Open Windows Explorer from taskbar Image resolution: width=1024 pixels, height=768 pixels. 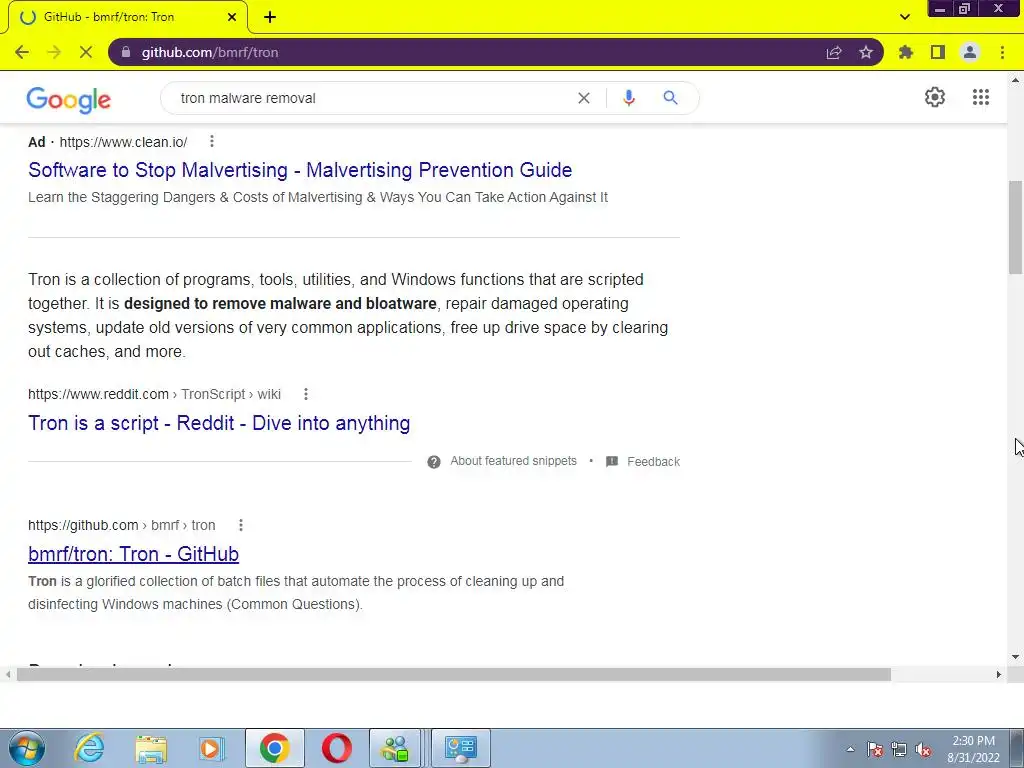pyautogui.click(x=151, y=748)
